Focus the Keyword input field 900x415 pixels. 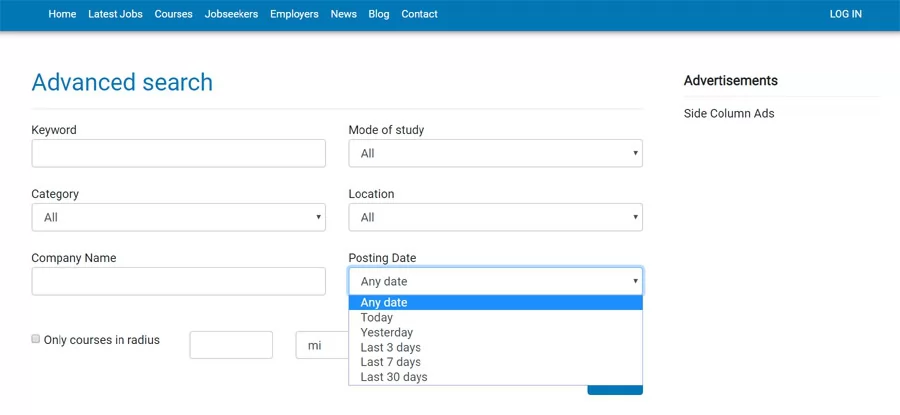point(178,153)
